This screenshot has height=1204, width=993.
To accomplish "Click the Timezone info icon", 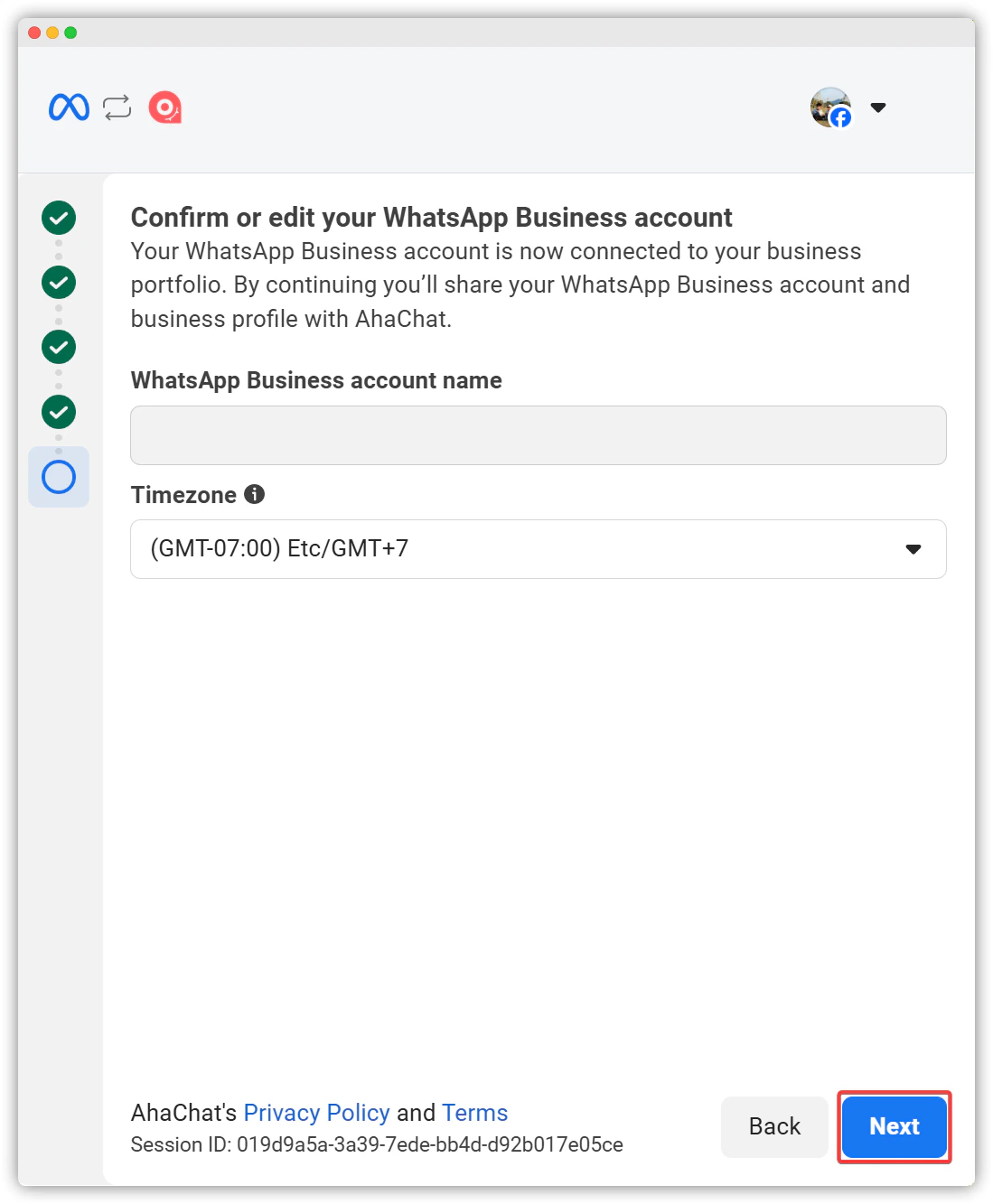I will pyautogui.click(x=255, y=494).
